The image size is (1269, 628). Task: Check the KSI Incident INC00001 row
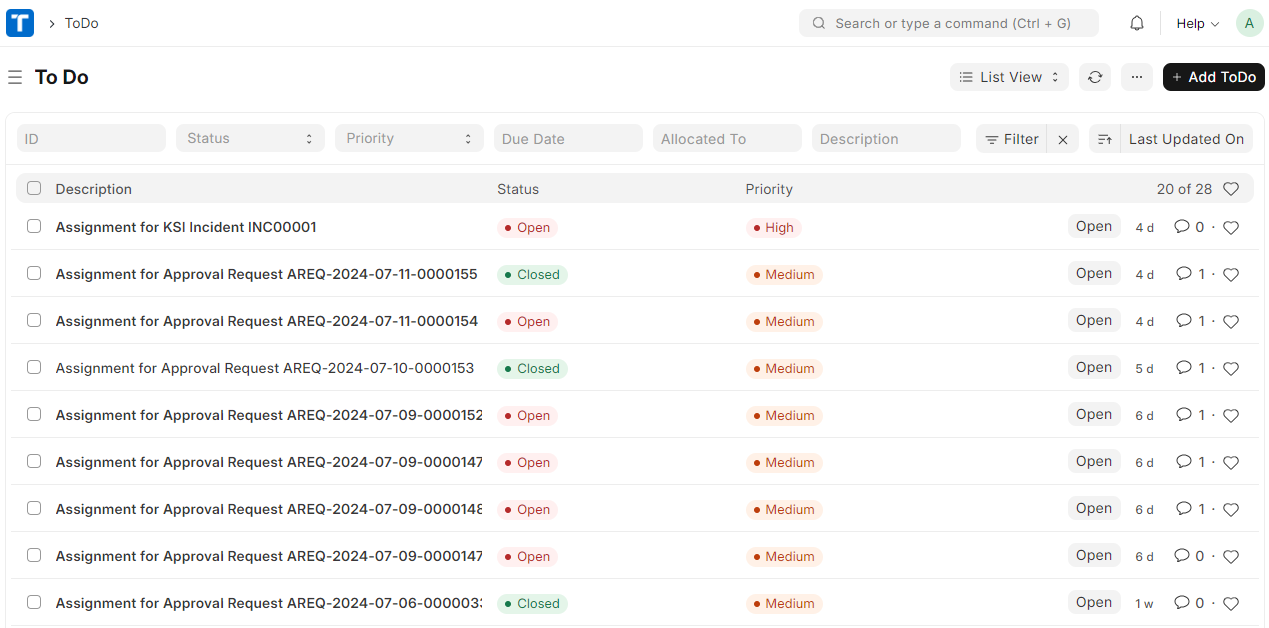[34, 227]
